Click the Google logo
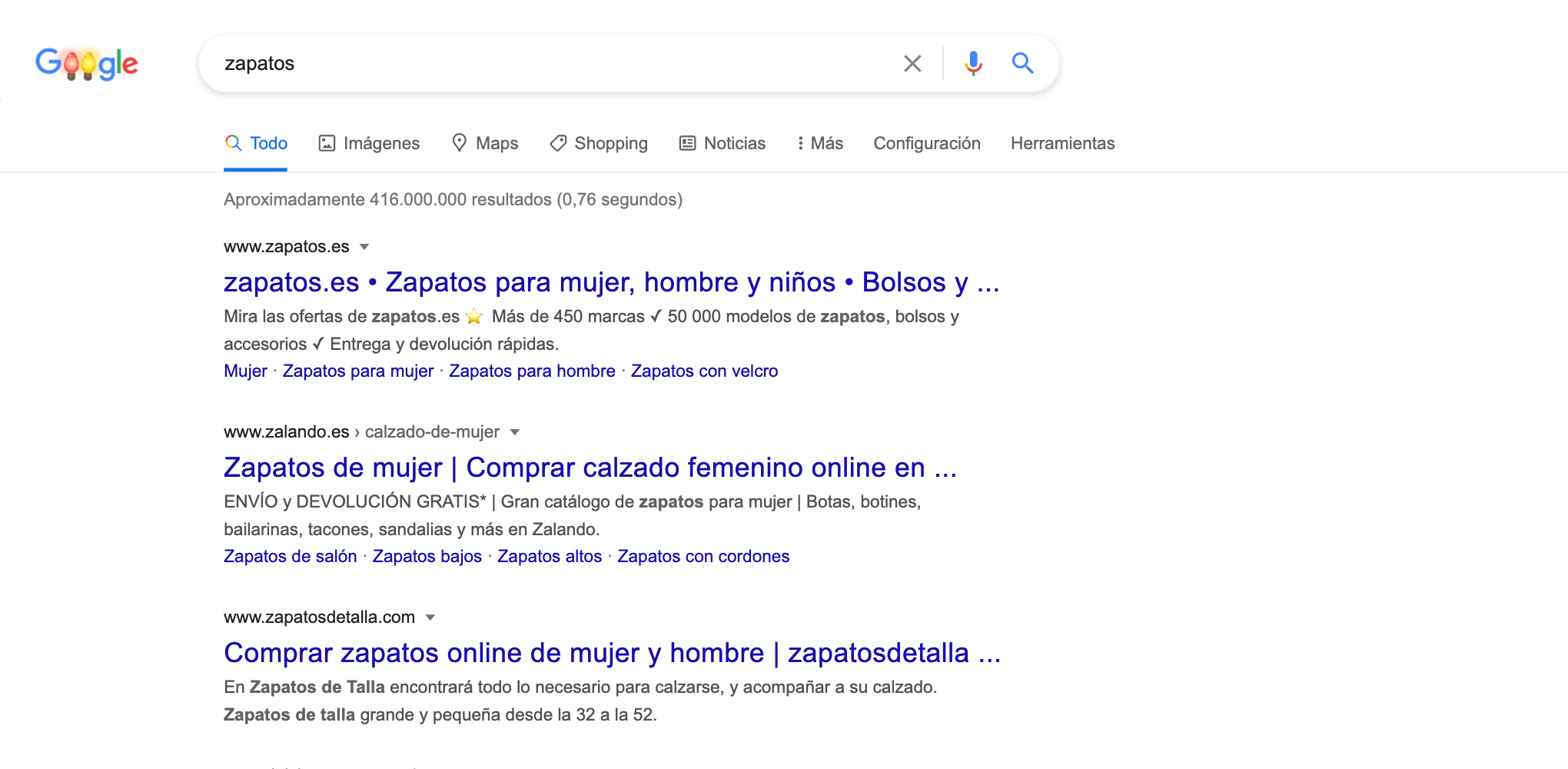This screenshot has width=1568, height=769. point(87,64)
